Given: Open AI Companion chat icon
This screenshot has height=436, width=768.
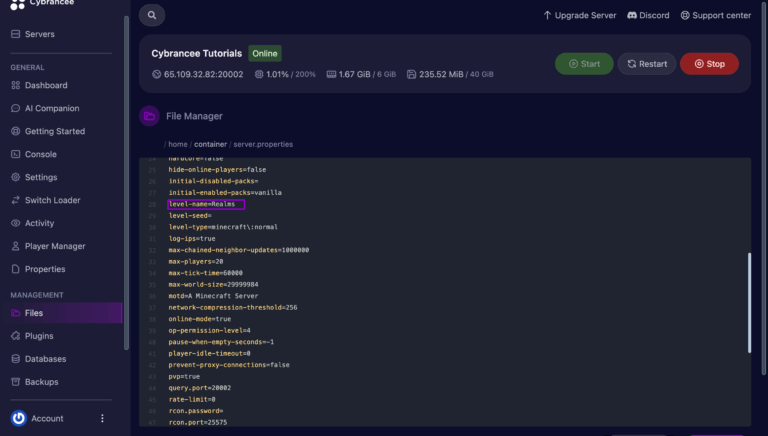Looking at the screenshot, I should coord(16,108).
